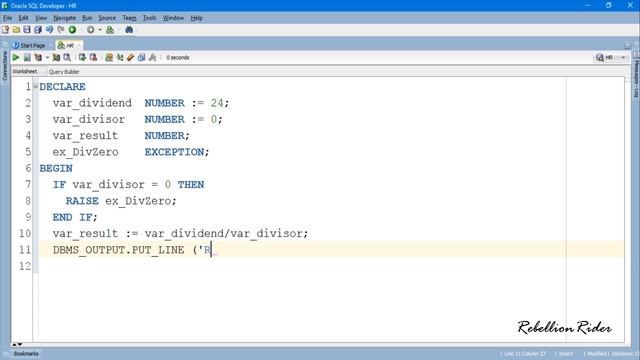This screenshot has height=360, width=640.
Task: Open the Edit menu
Action: click(23, 18)
